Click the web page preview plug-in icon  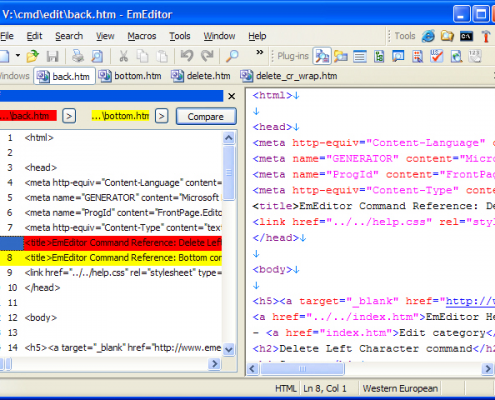456,56
